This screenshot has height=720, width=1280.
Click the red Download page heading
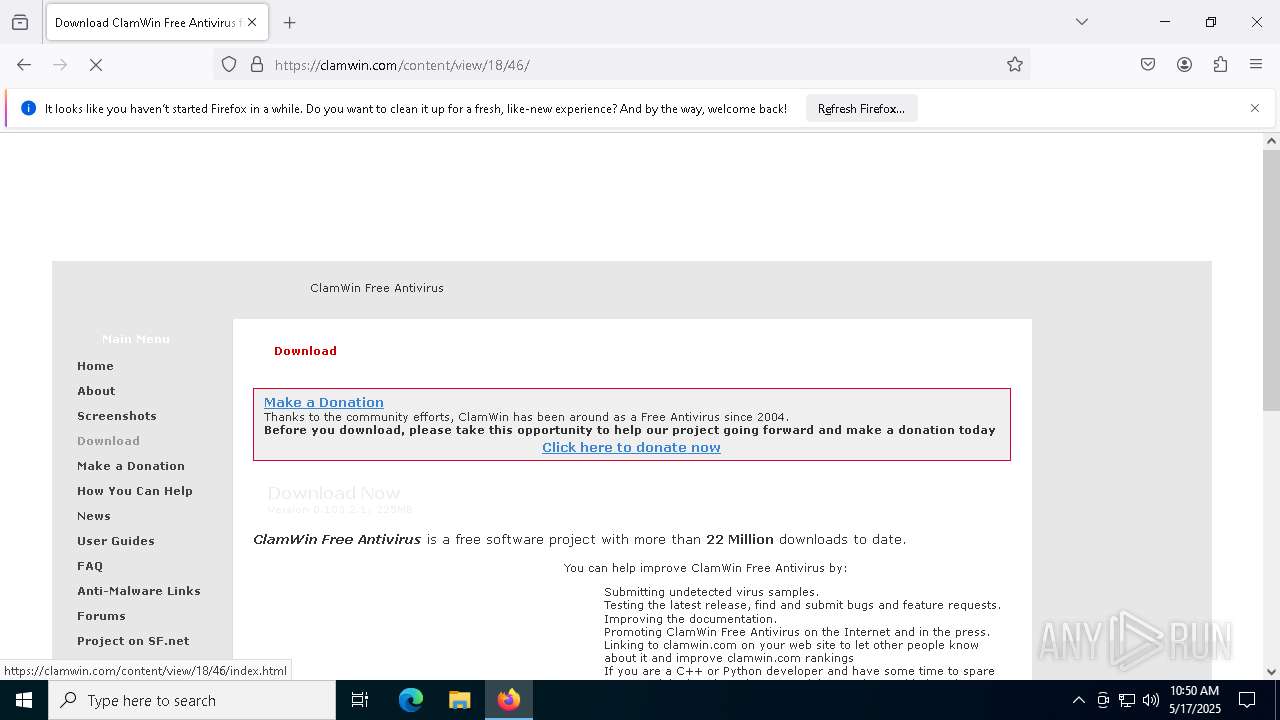305,351
